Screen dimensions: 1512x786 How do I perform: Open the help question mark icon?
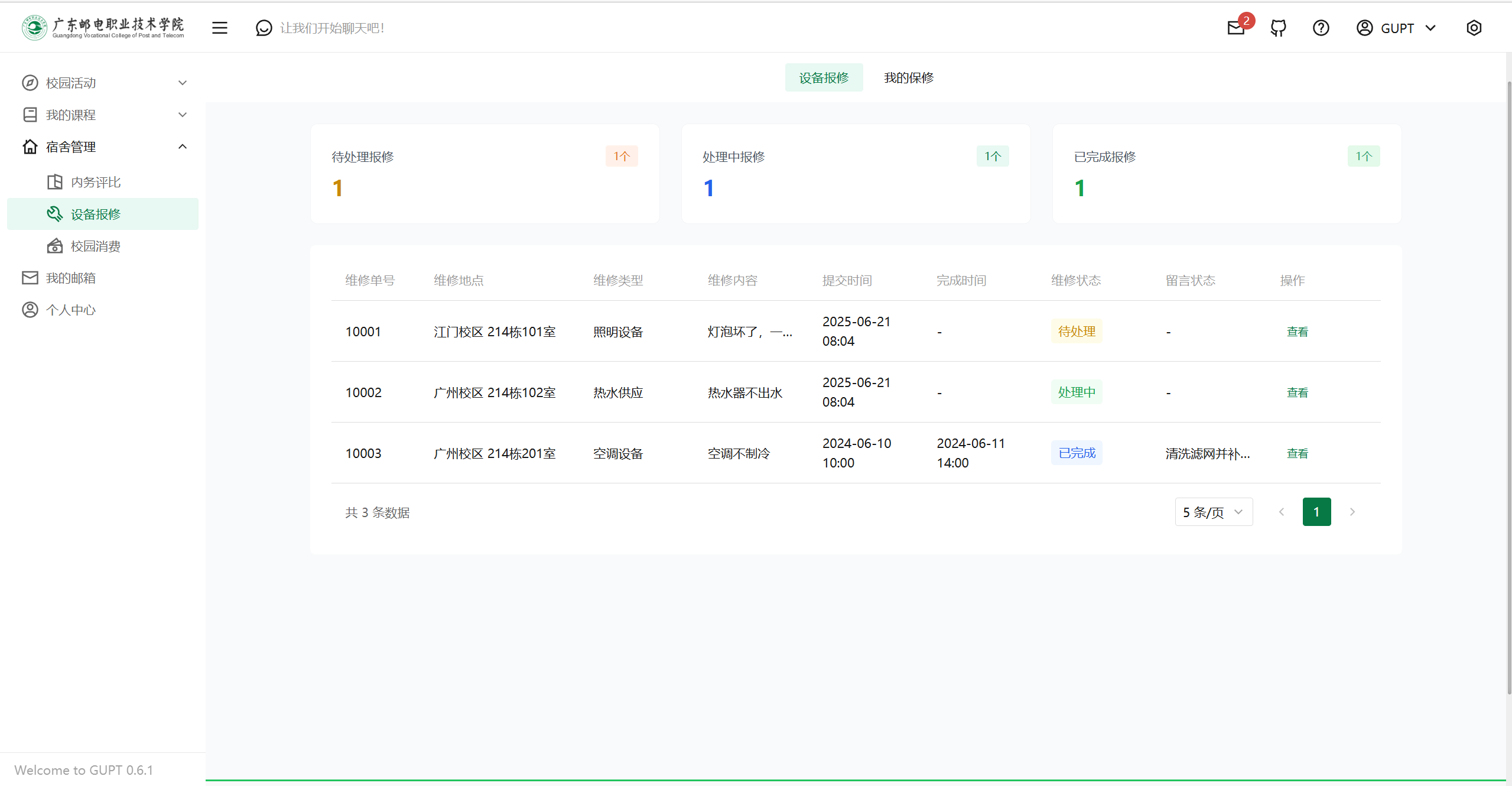1321,28
